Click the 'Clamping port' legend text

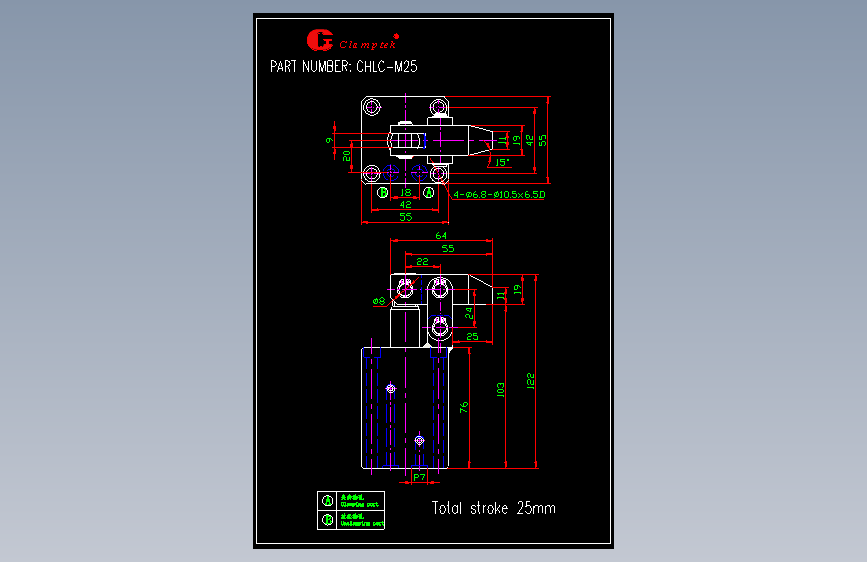pyautogui.click(x=360, y=504)
